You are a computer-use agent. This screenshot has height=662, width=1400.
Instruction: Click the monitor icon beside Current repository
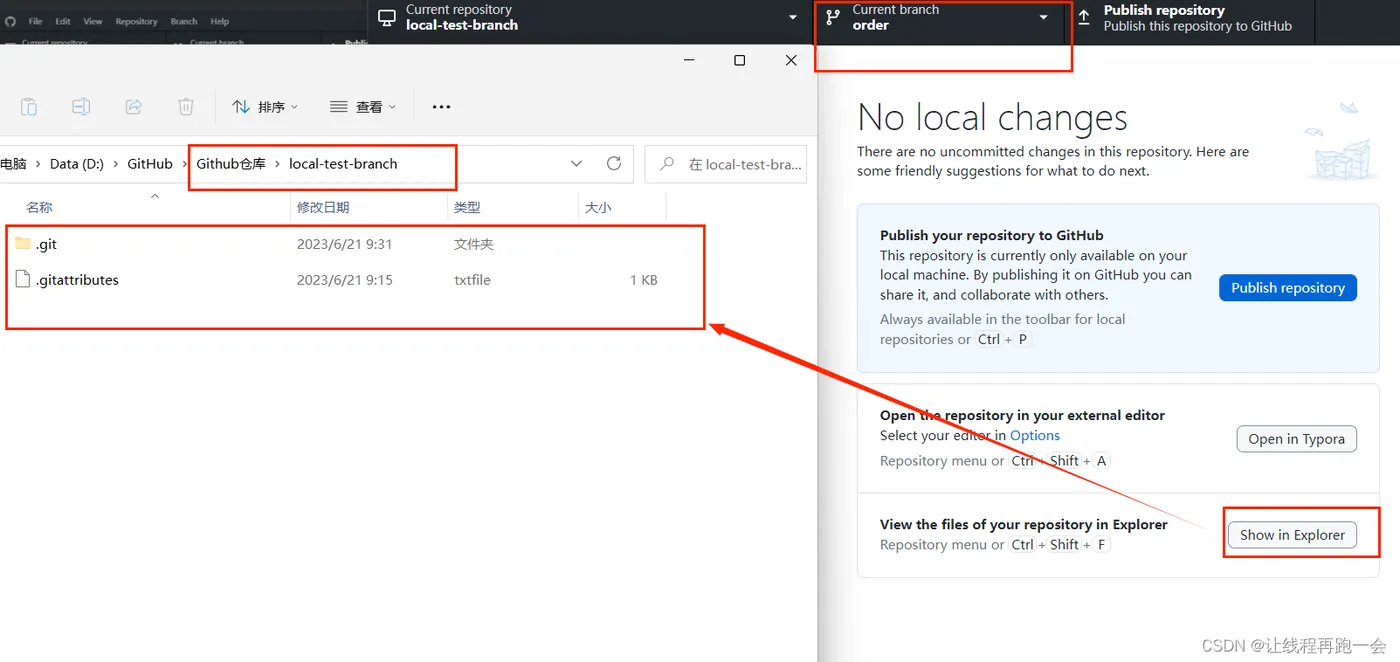(386, 18)
